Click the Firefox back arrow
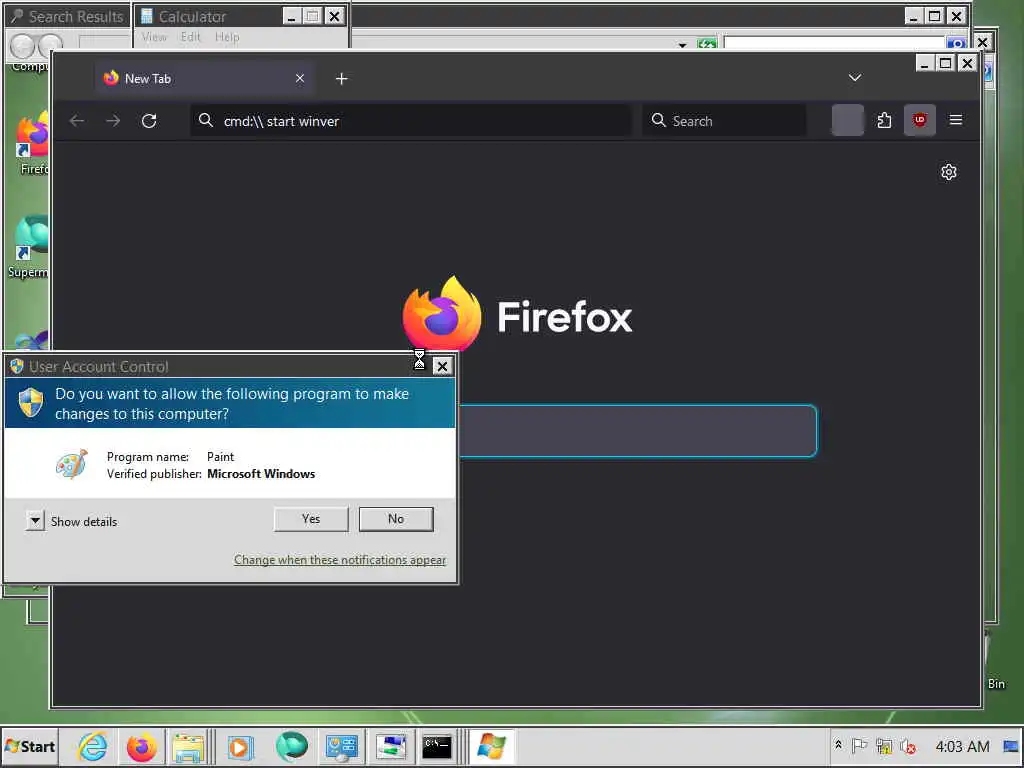The height and width of the screenshot is (768, 1024). (x=76, y=121)
